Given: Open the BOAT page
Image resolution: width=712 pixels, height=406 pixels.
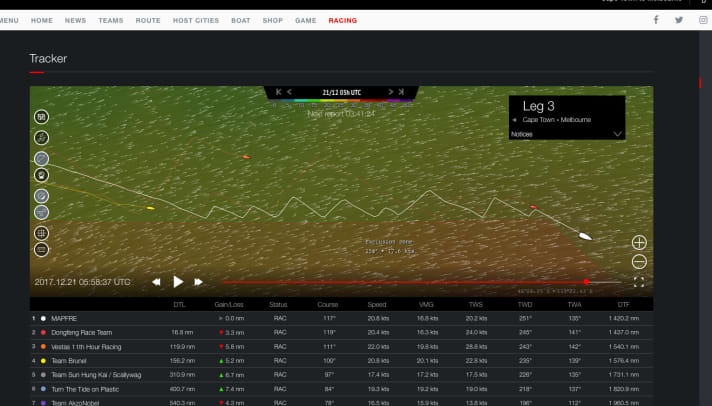Looking at the screenshot, I should 241,20.
